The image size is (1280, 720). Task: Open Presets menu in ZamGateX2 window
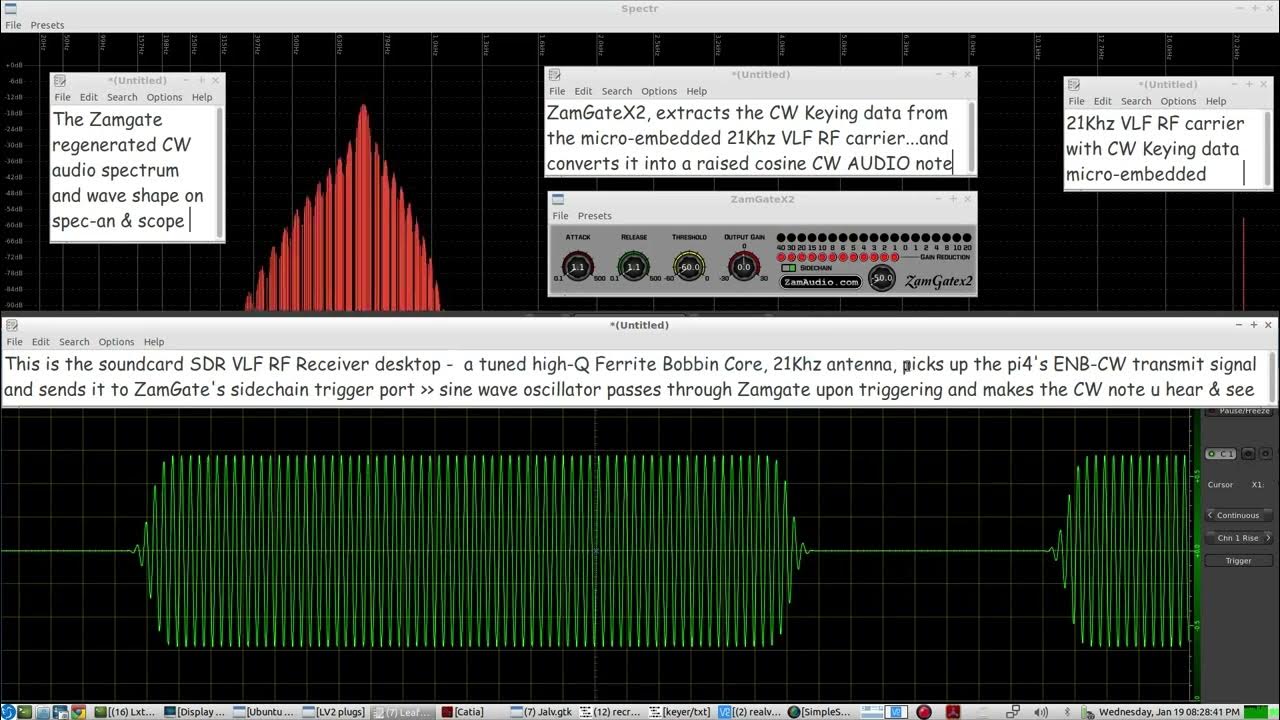coord(594,216)
